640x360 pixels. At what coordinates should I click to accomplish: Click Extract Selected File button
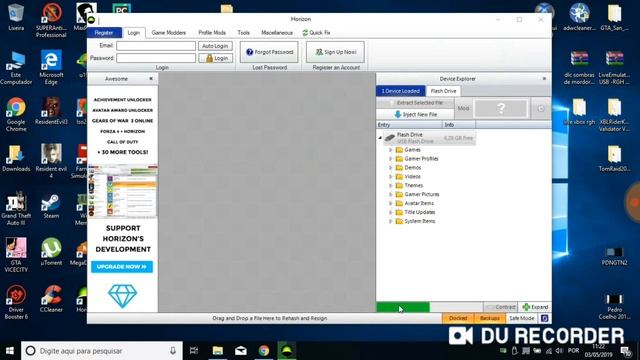coord(415,103)
